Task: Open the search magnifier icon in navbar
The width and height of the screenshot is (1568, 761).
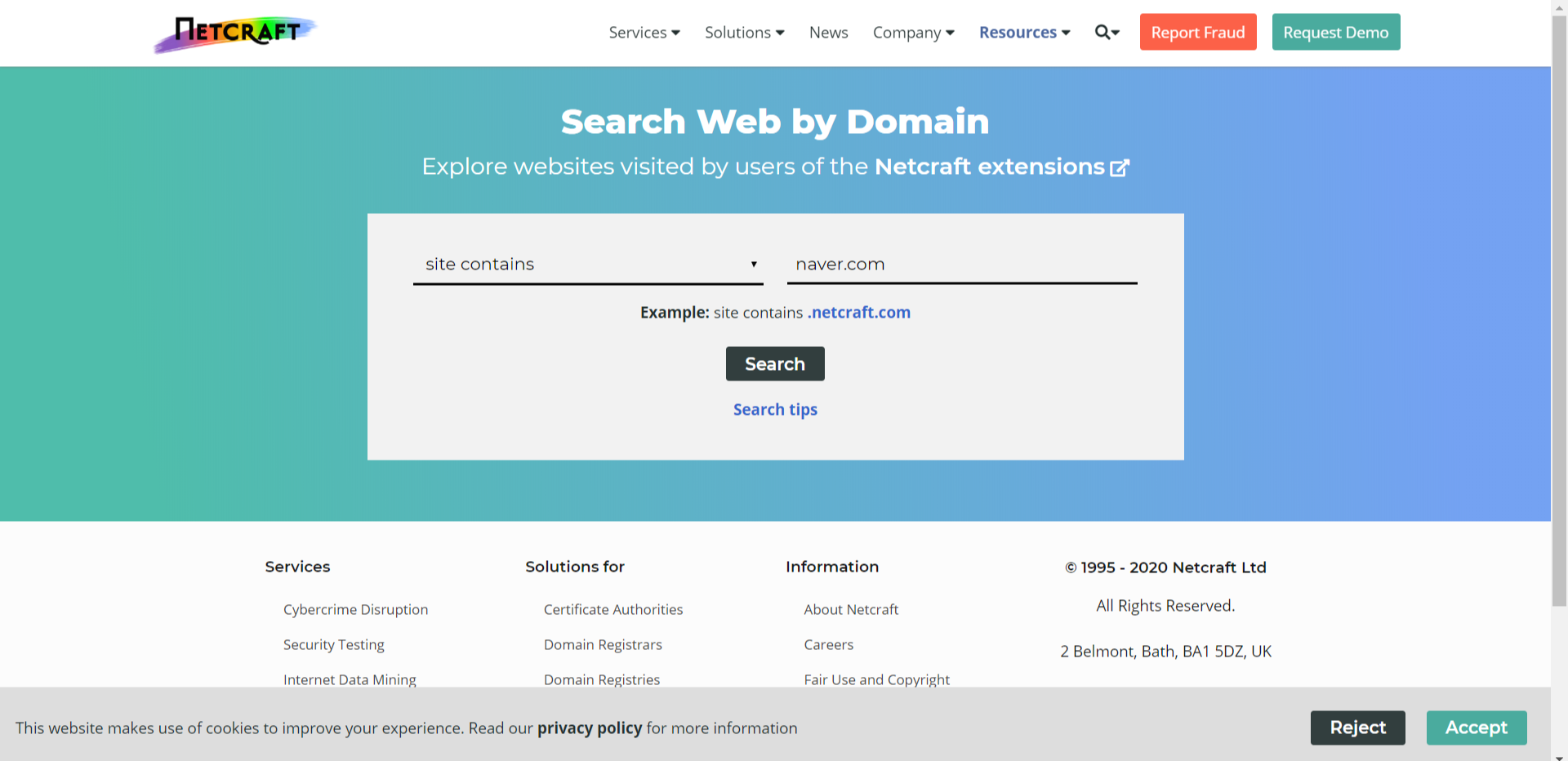Action: coord(1107,33)
